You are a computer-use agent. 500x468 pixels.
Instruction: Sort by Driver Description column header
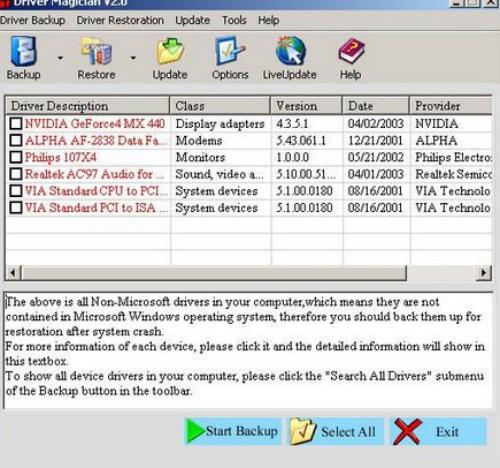(87, 106)
